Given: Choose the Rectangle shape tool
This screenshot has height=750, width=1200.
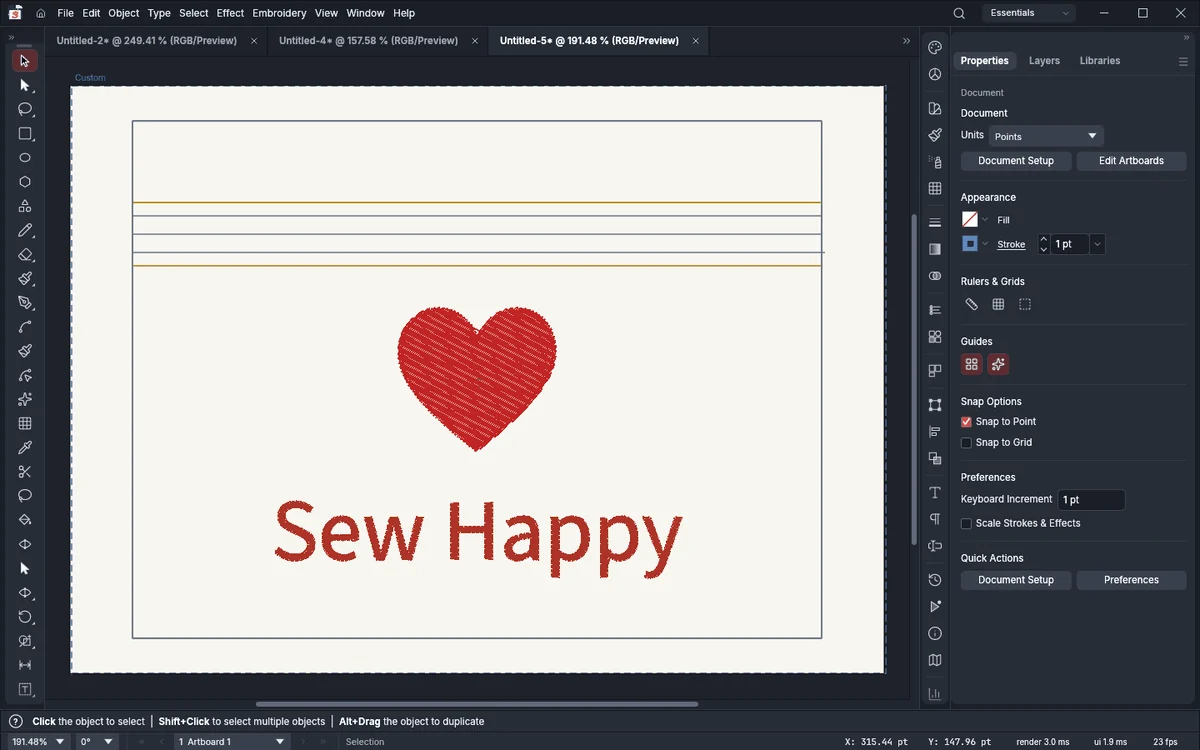Looking at the screenshot, I should (25, 134).
